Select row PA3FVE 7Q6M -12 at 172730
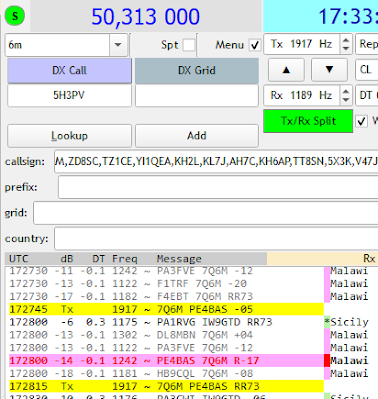The height and width of the screenshot is (399, 378). [x=166, y=271]
